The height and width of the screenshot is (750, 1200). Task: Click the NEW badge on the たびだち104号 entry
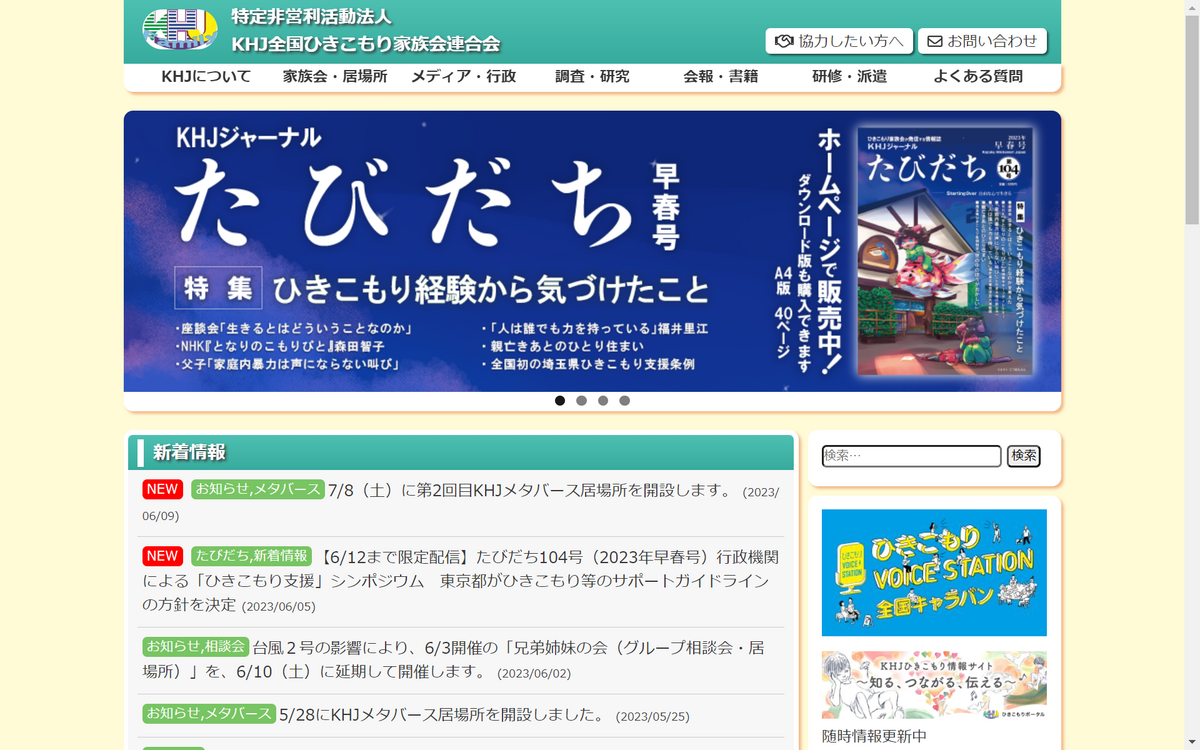(x=162, y=556)
